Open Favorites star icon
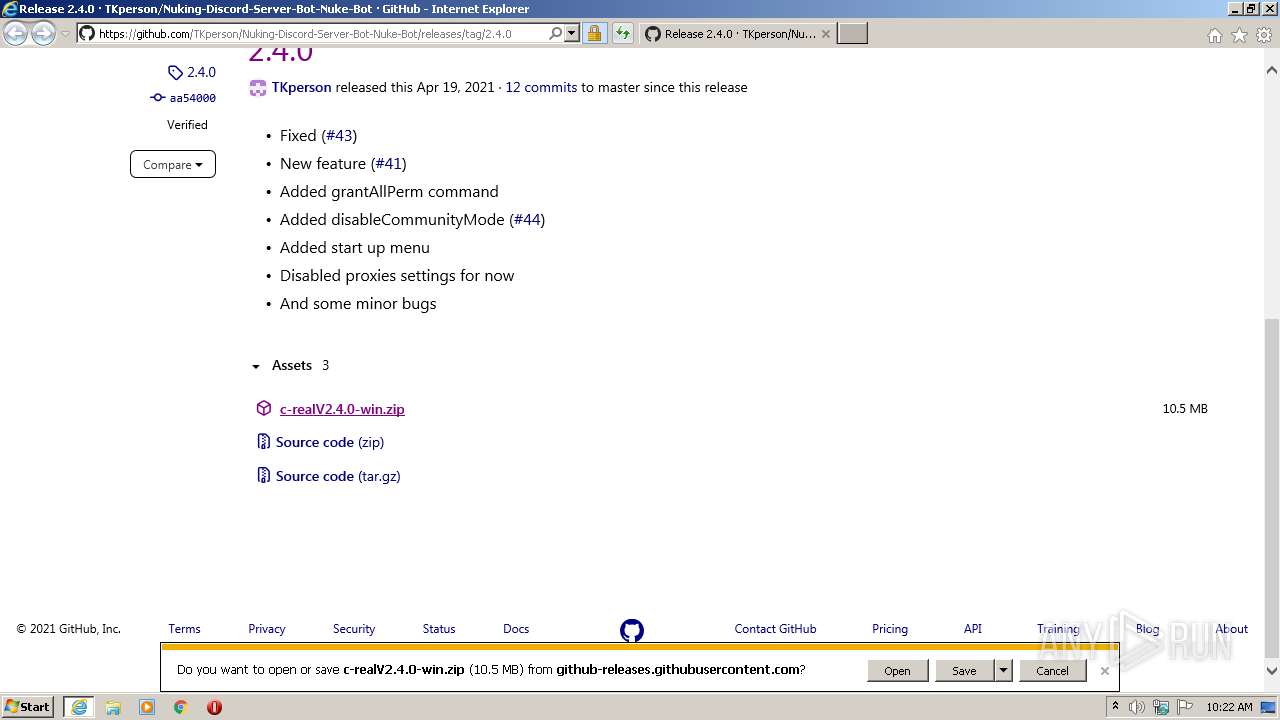This screenshot has height=720, width=1280. [x=1239, y=35]
